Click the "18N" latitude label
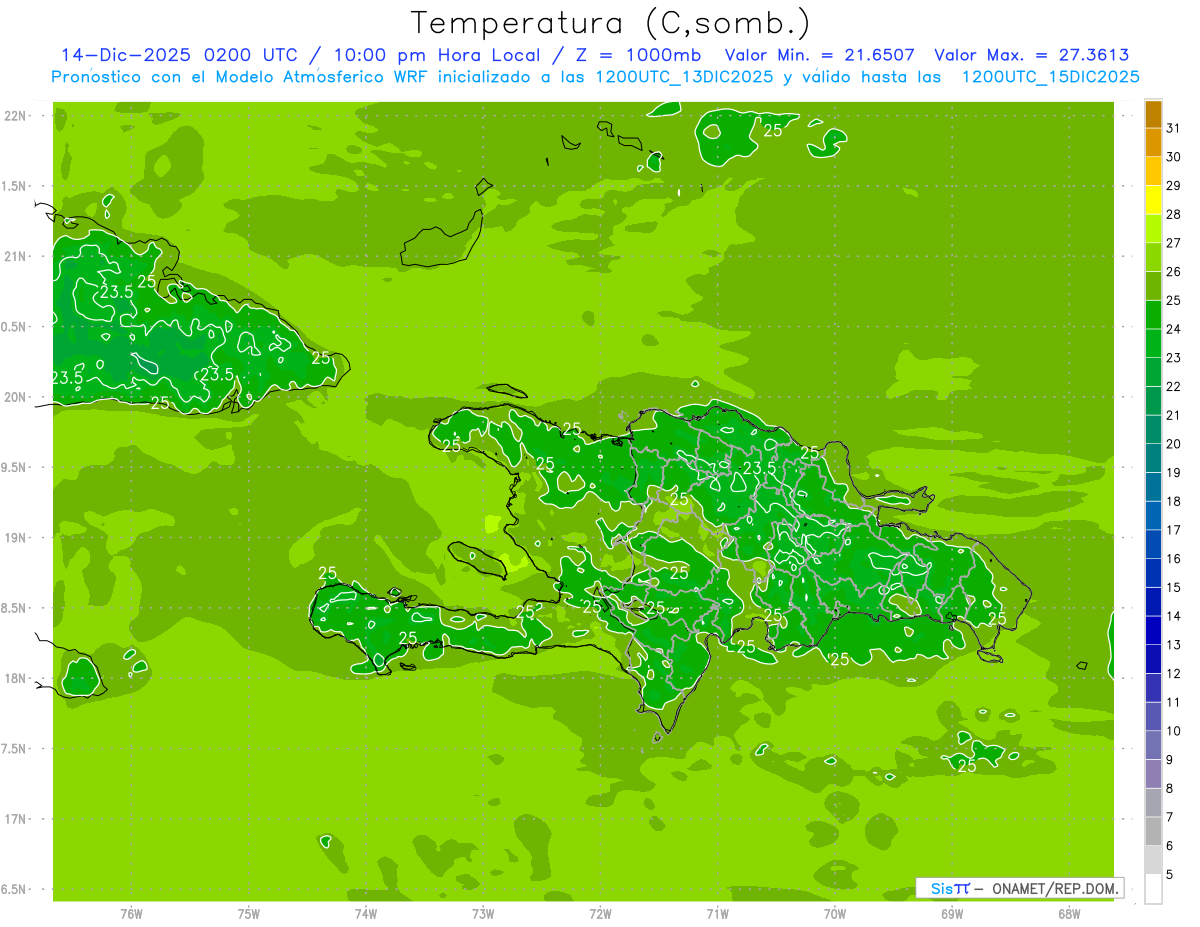 tap(14, 678)
